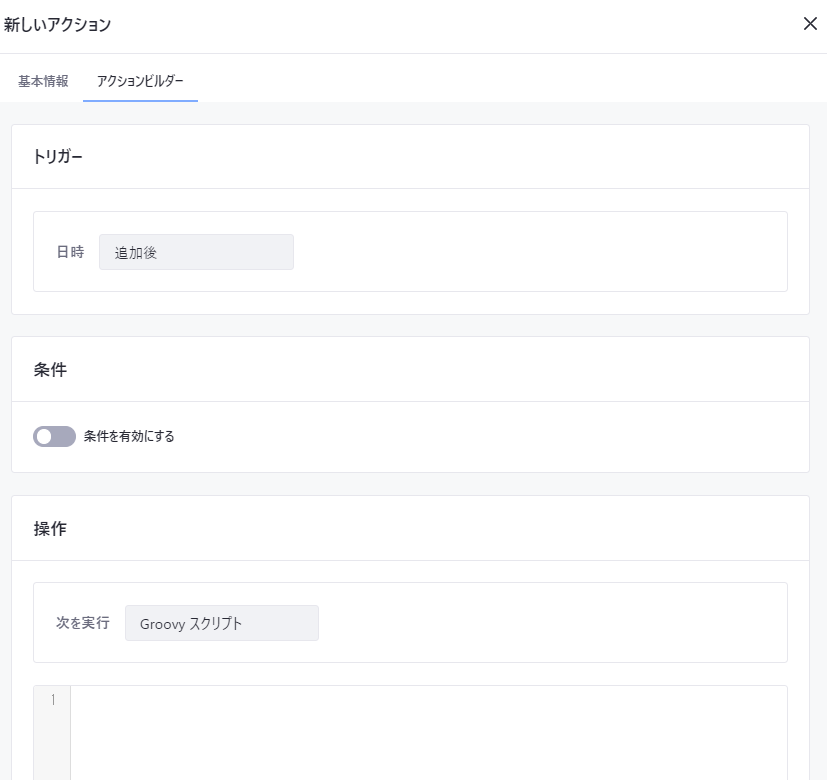Image resolution: width=827 pixels, height=780 pixels.
Task: Expand the Groovy スクリプト dropdown
Action: point(221,623)
